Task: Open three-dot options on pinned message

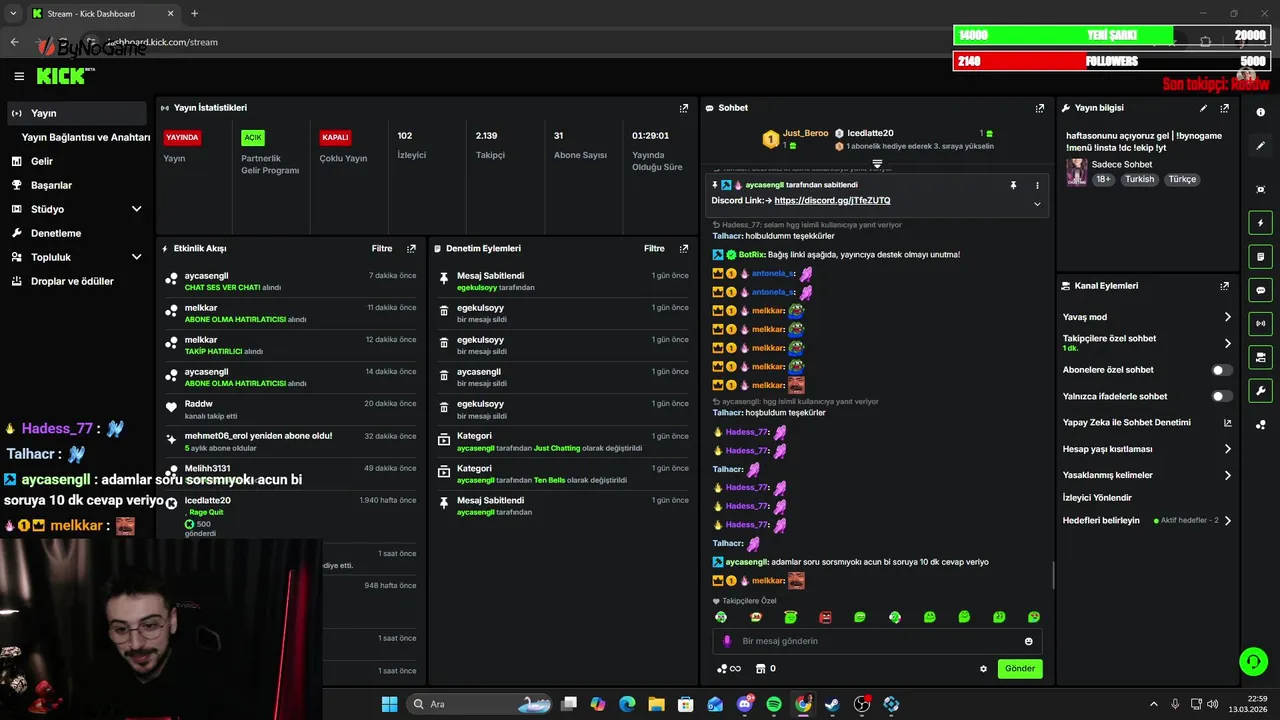Action: pos(1037,185)
